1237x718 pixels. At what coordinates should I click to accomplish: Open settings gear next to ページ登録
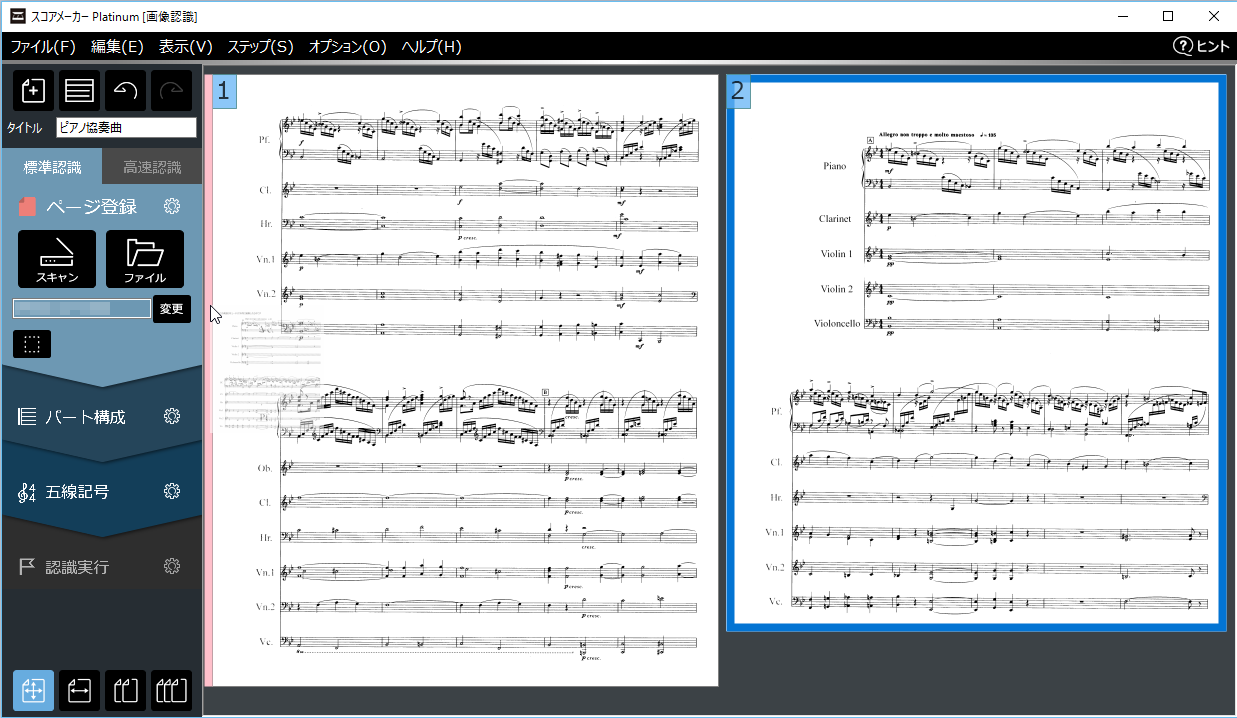pos(172,206)
